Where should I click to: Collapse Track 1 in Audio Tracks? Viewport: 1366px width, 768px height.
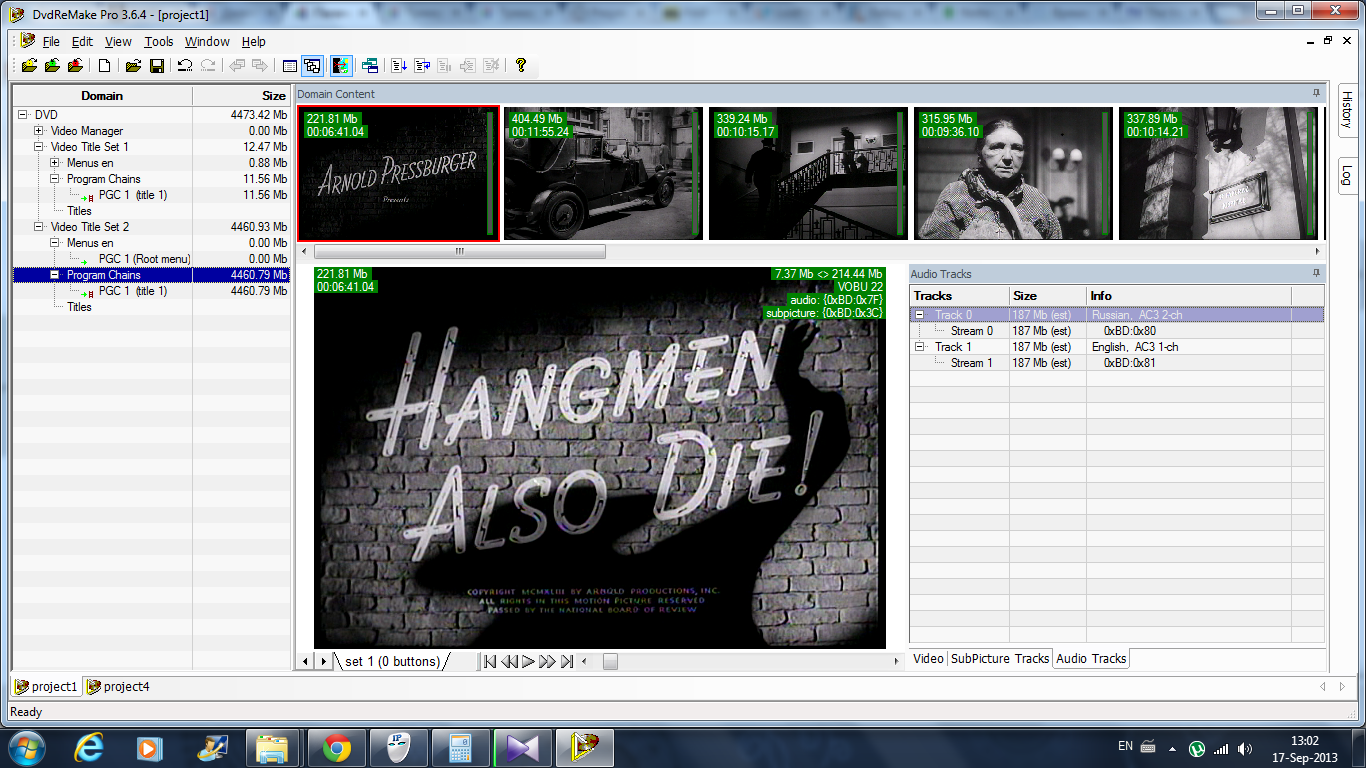(919, 347)
